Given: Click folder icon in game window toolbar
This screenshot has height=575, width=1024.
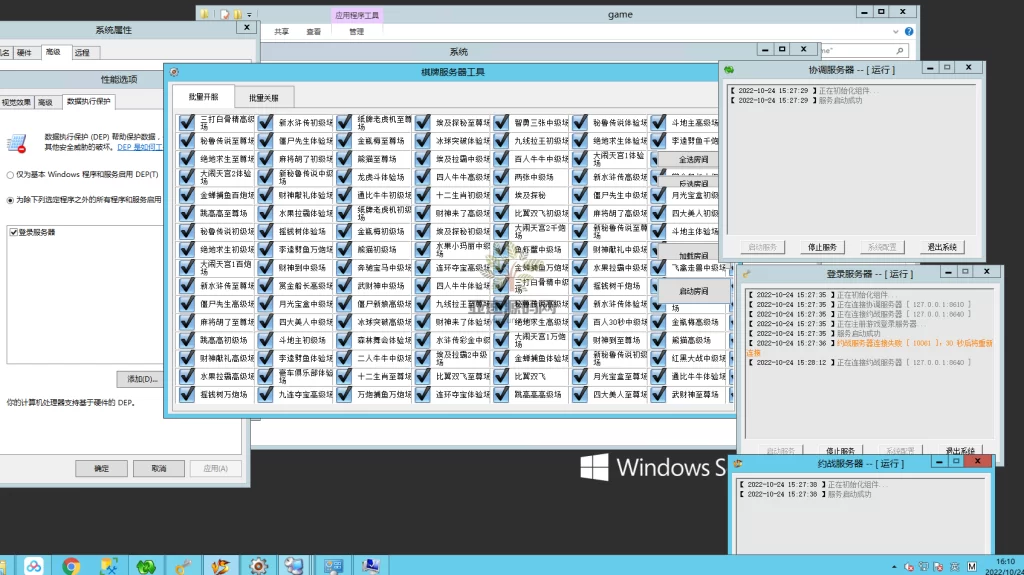Looking at the screenshot, I should 204,15.
